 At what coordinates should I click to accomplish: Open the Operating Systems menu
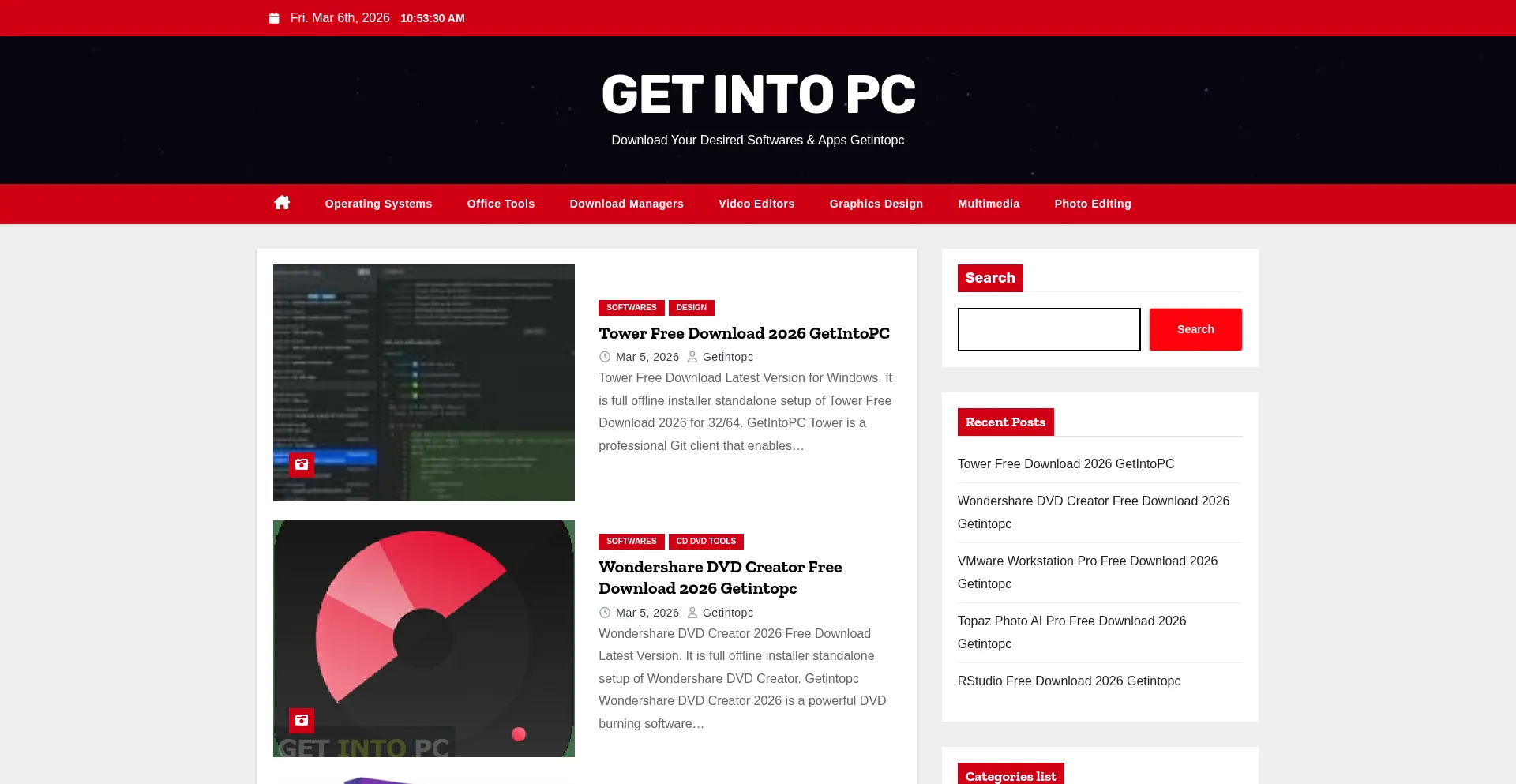pyautogui.click(x=378, y=204)
